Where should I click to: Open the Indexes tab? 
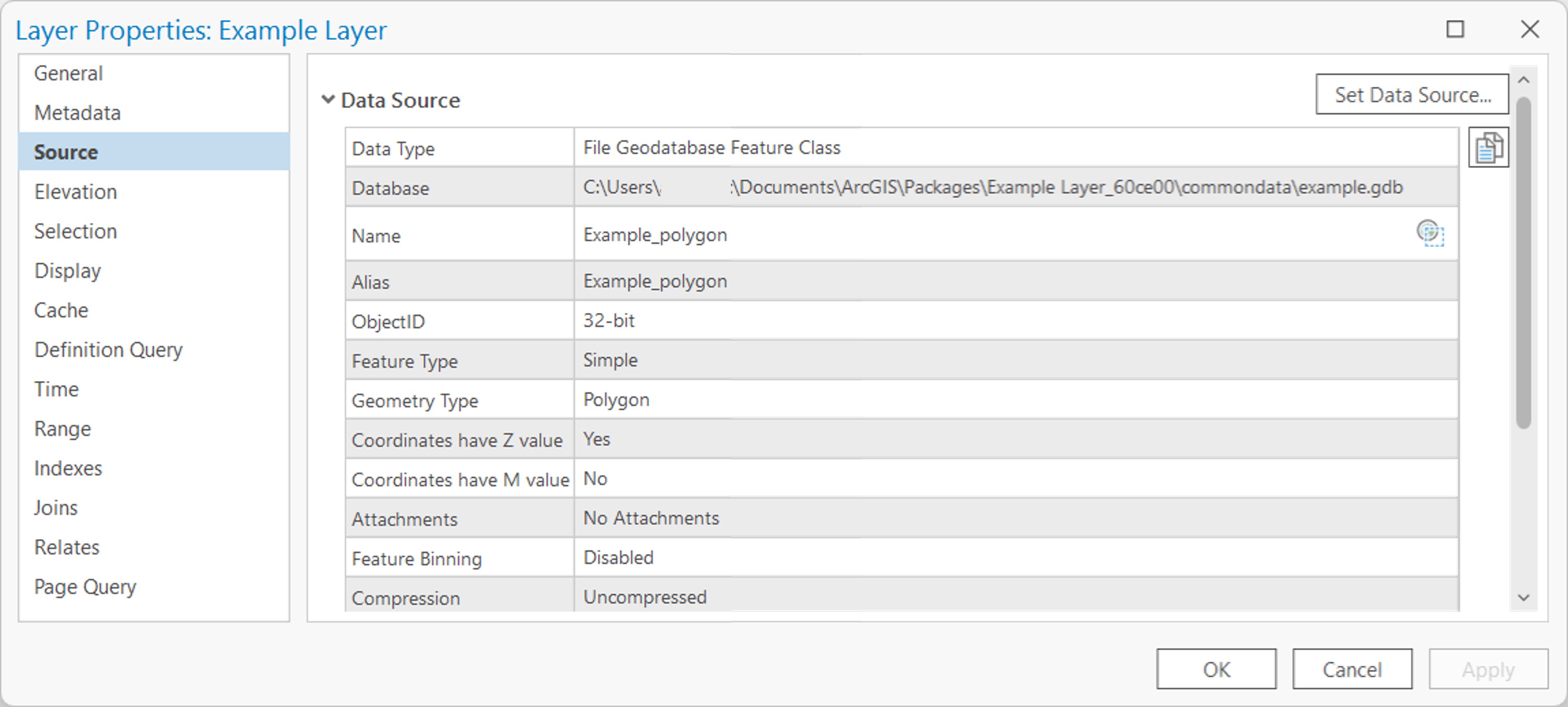(68, 468)
